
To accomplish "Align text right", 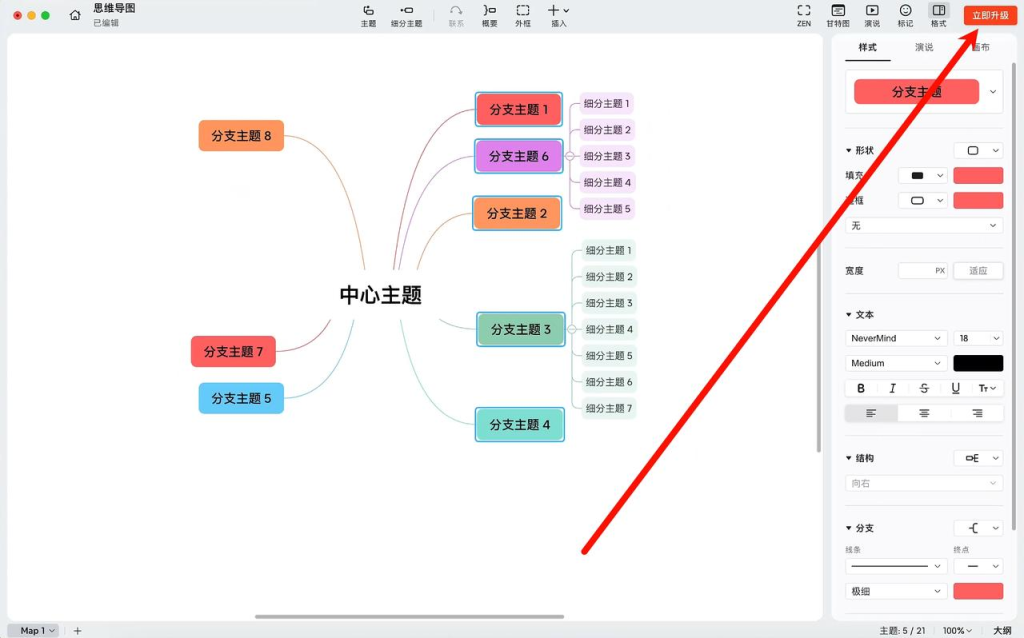I will [x=977, y=413].
